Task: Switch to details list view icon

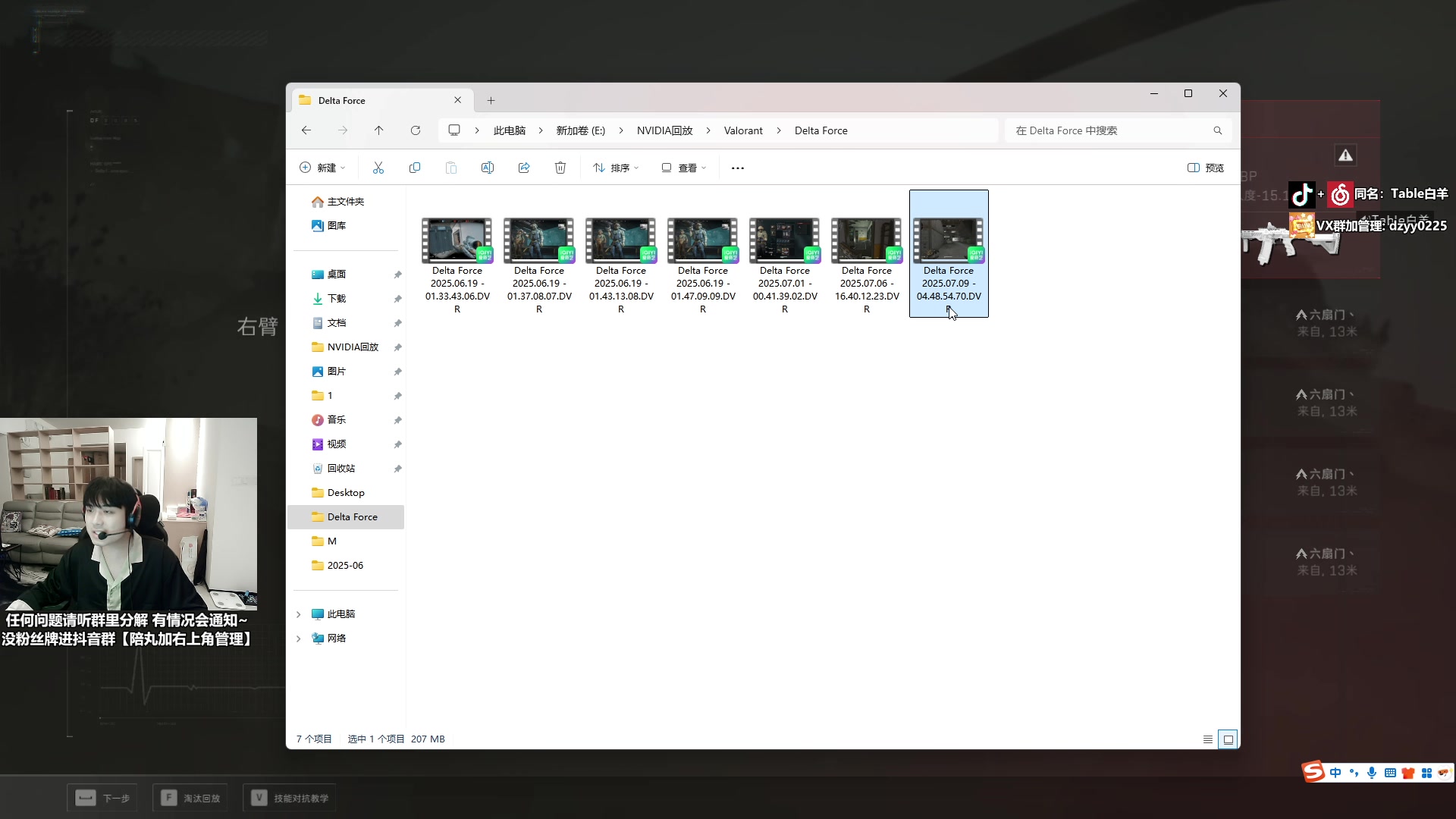Action: [x=1208, y=739]
